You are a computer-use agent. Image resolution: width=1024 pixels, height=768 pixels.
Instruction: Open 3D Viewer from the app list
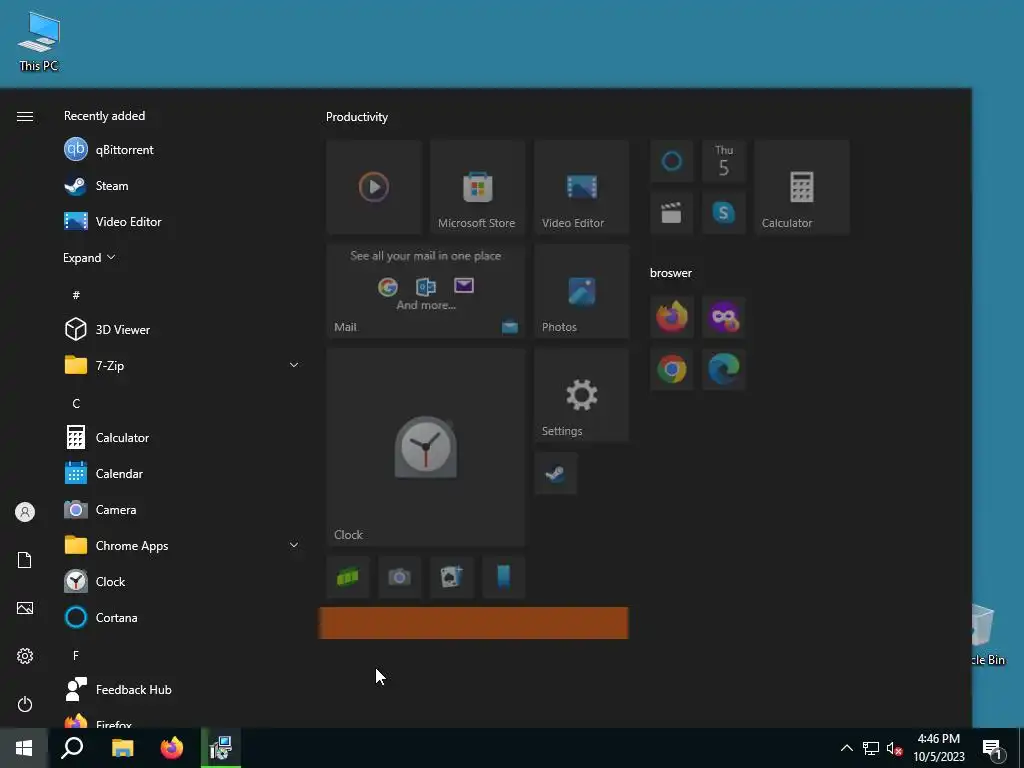(x=183, y=329)
